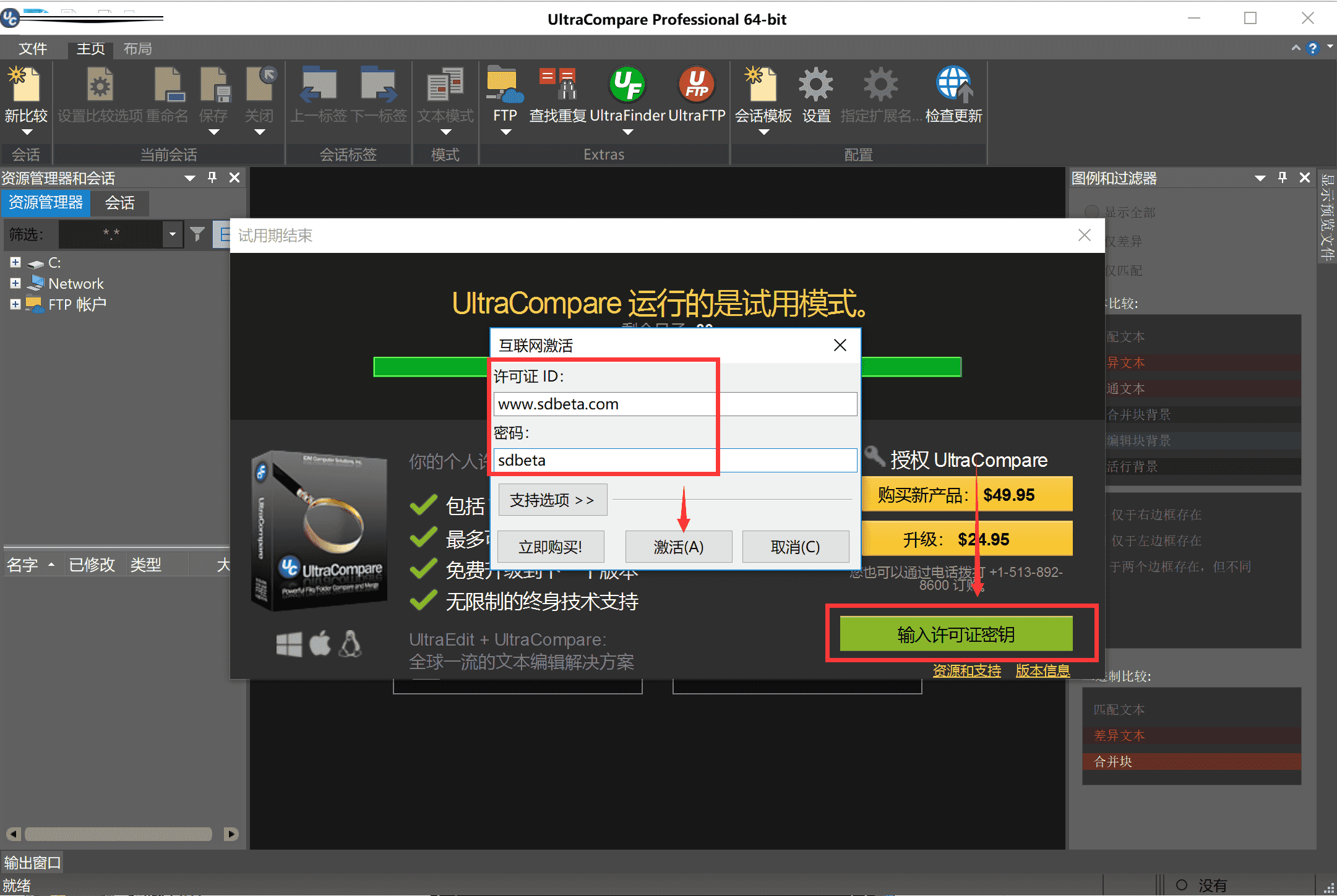1337x896 pixels.
Task: Click the 匹配文本 color row in legend
Action: [x=1192, y=709]
